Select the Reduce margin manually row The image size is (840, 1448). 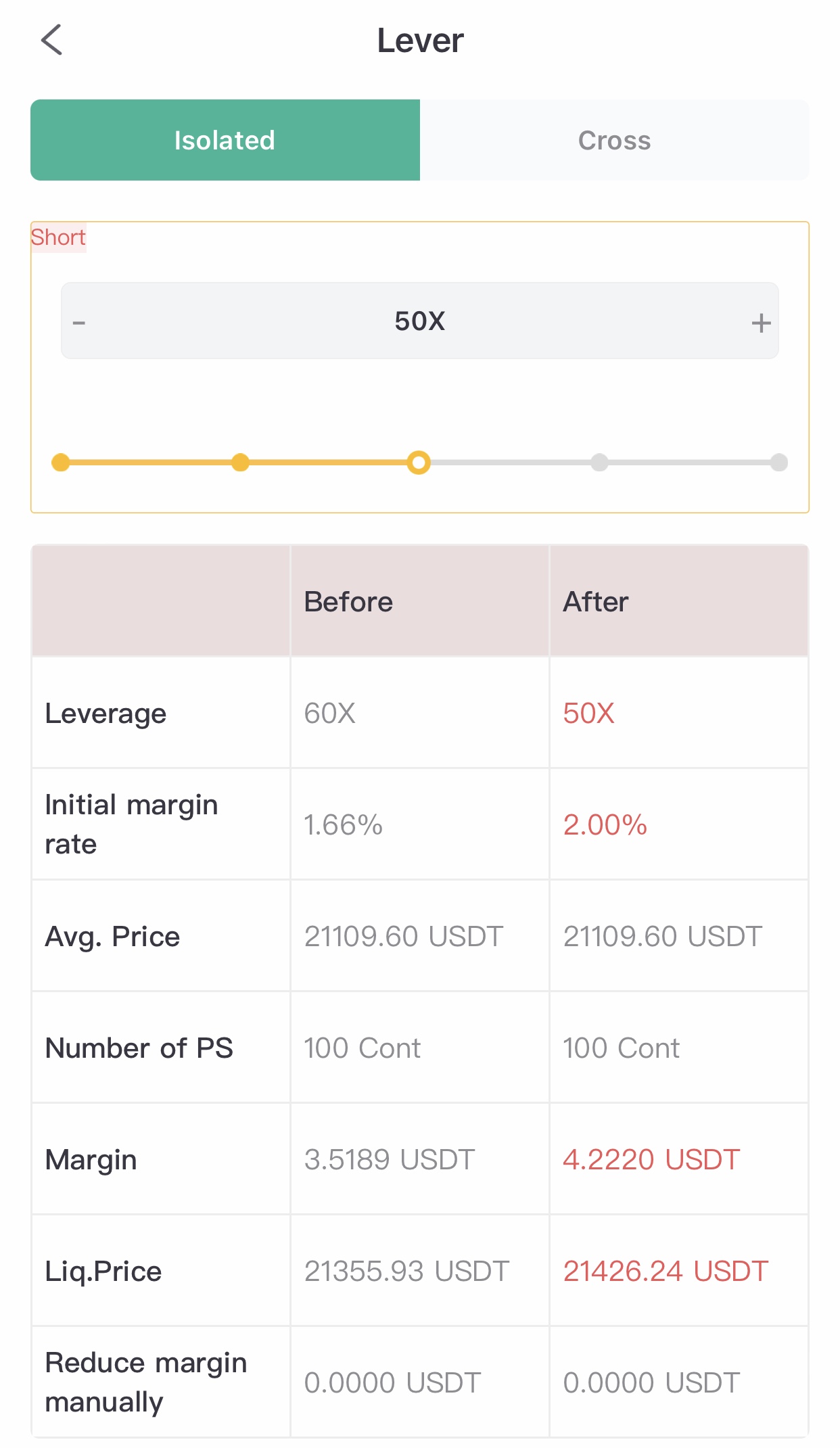coord(145,1382)
